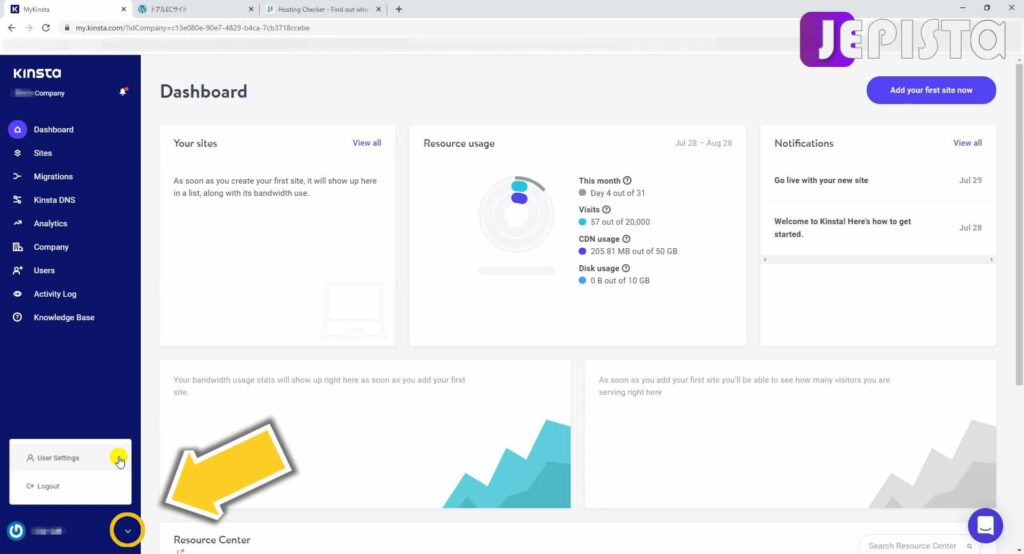Click the Notifications horizontal scrollbar
The width and height of the screenshot is (1024, 554).
(x=878, y=260)
